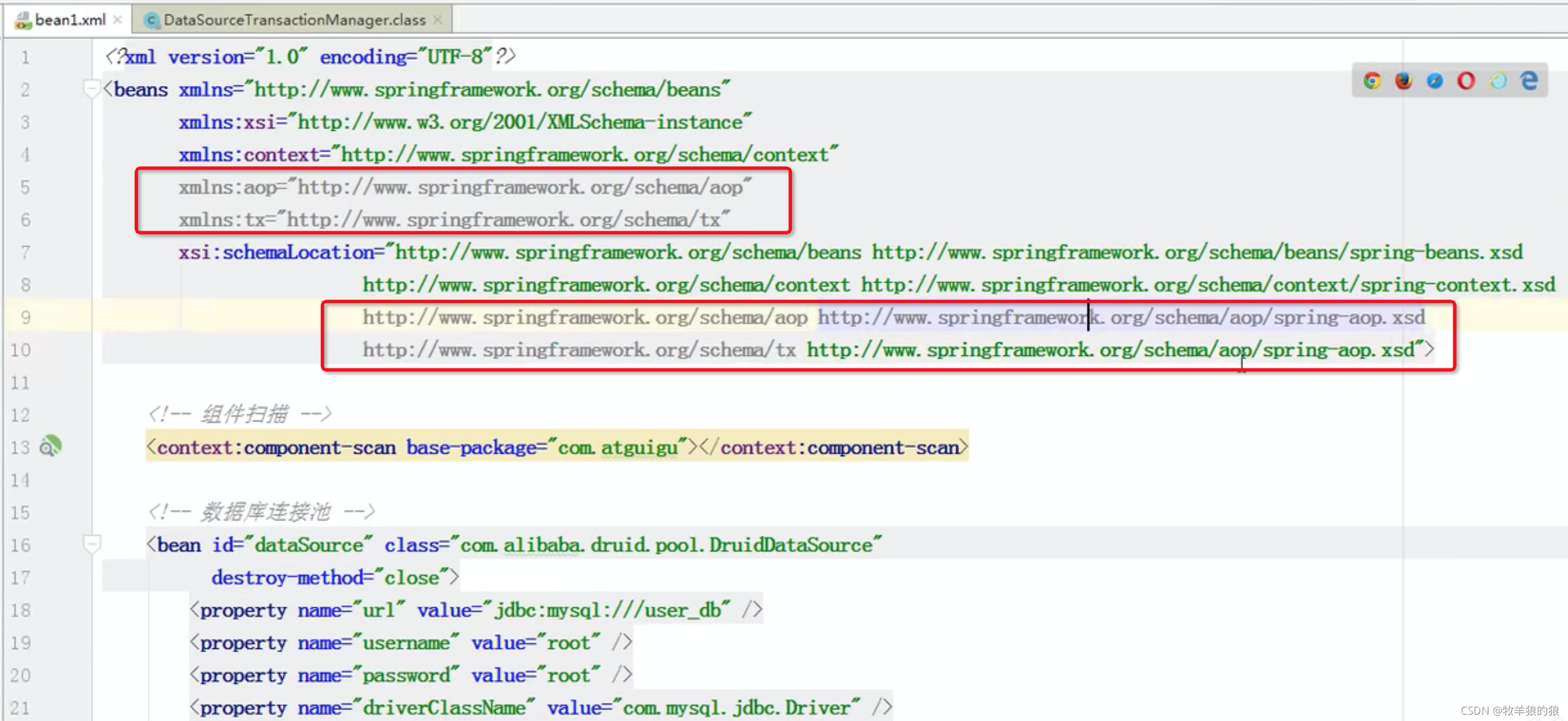The image size is (1568, 721).
Task: Open preview in Firefox browser
Action: (1403, 81)
